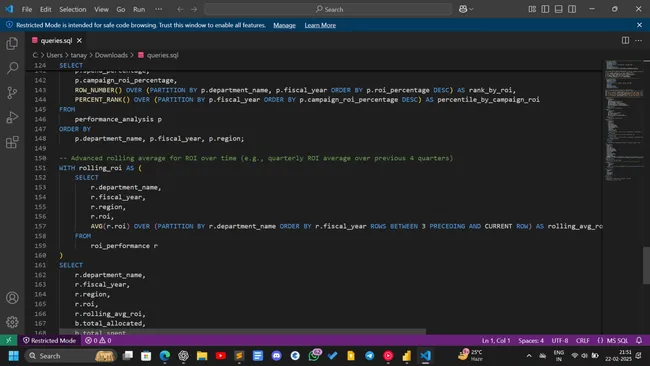
Task: Click the Learn More link
Action: click(x=320, y=25)
